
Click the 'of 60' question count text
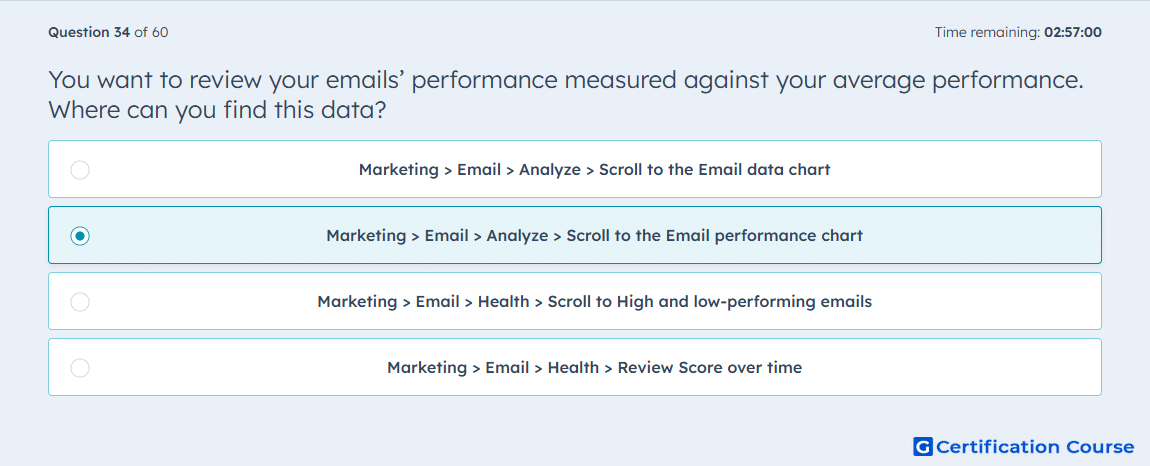pos(152,32)
